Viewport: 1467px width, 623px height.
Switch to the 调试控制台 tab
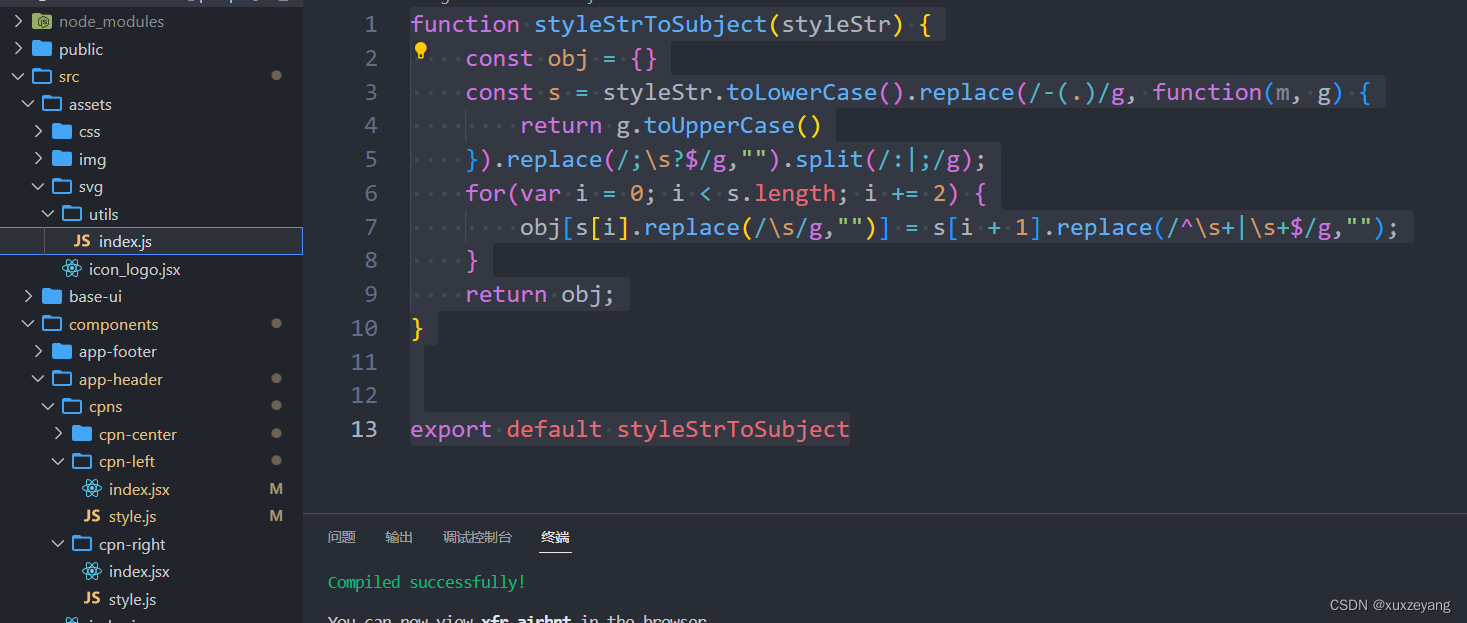(x=477, y=537)
